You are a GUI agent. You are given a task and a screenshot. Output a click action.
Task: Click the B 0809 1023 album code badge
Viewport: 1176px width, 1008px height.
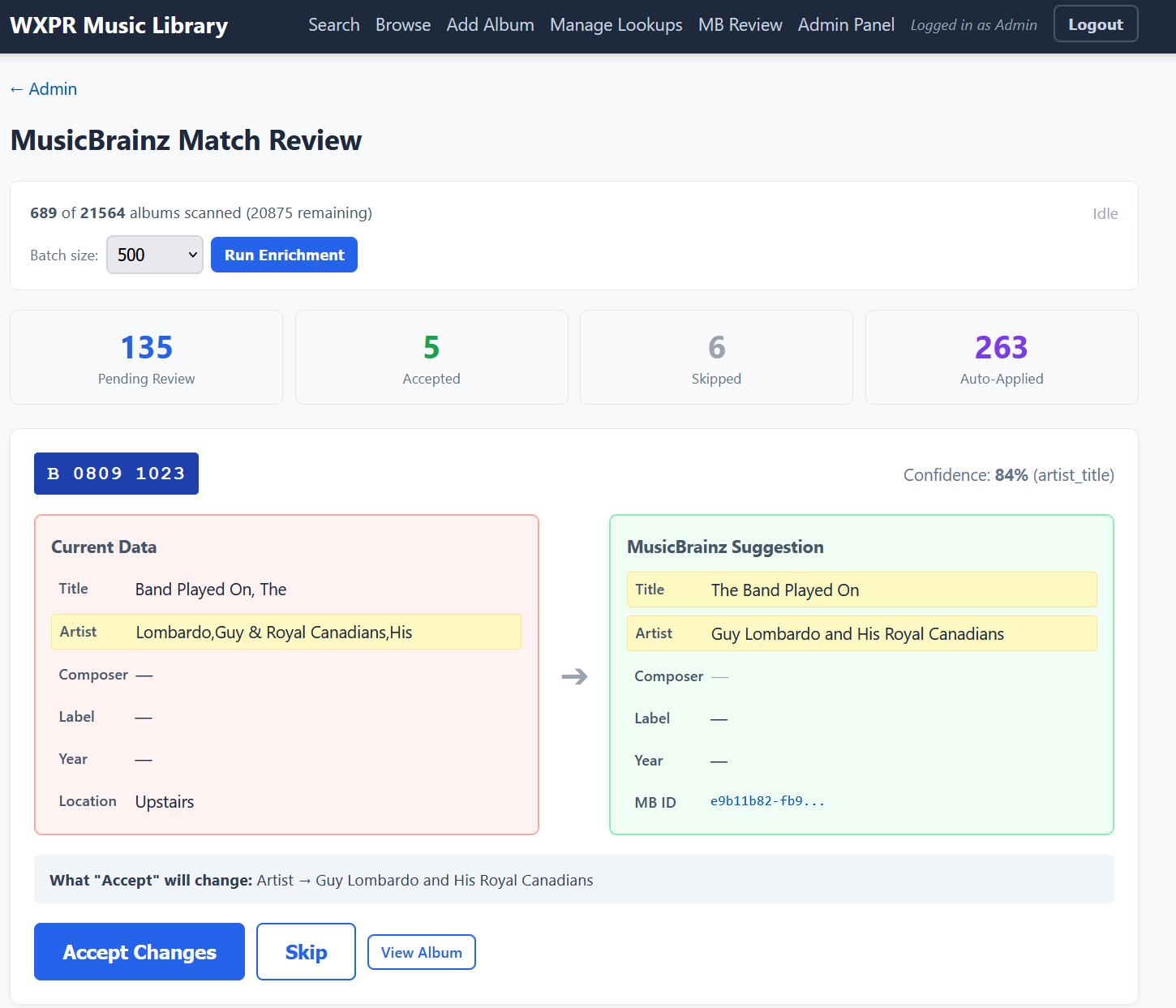pos(116,474)
